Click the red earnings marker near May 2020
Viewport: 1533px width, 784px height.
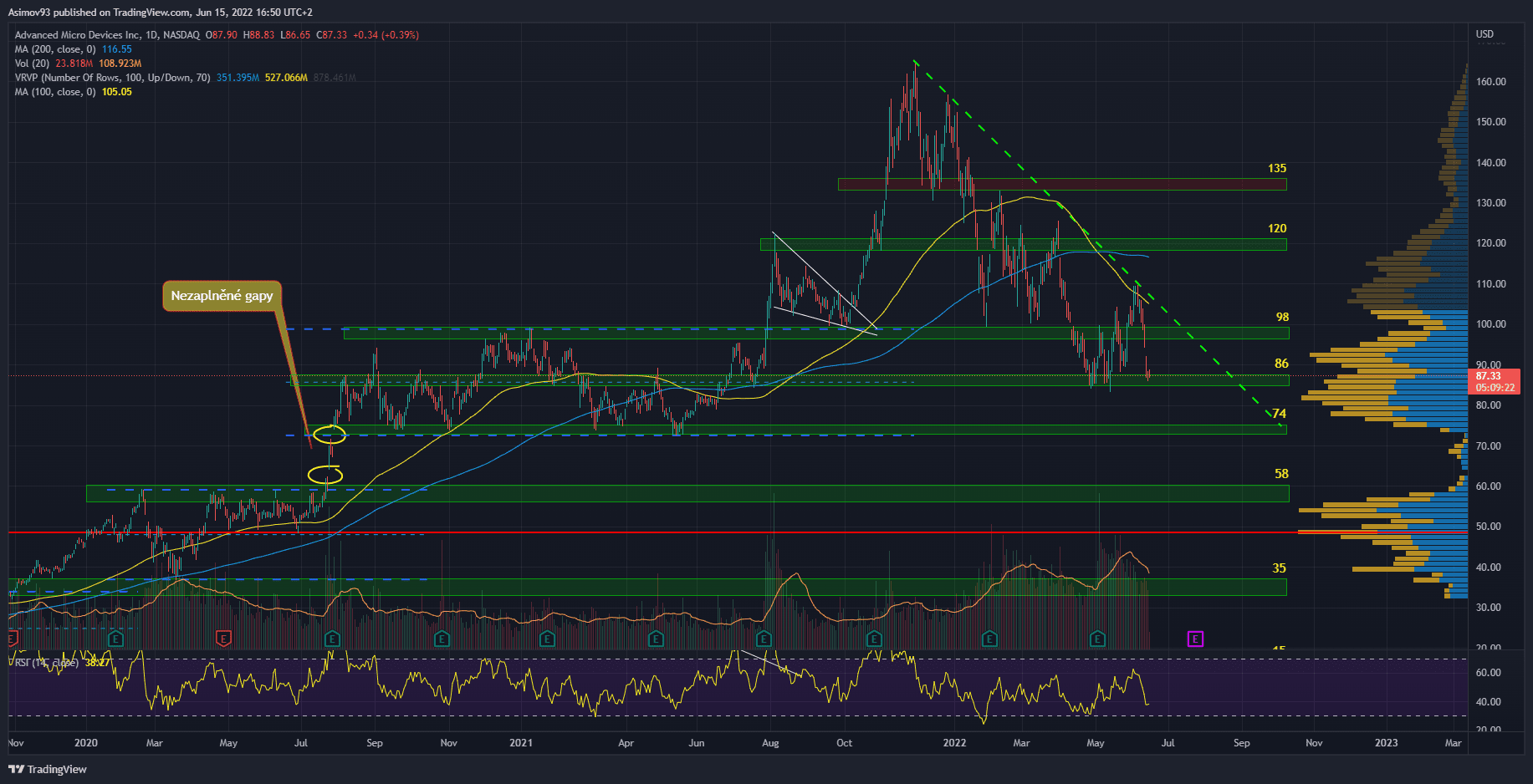[223, 639]
